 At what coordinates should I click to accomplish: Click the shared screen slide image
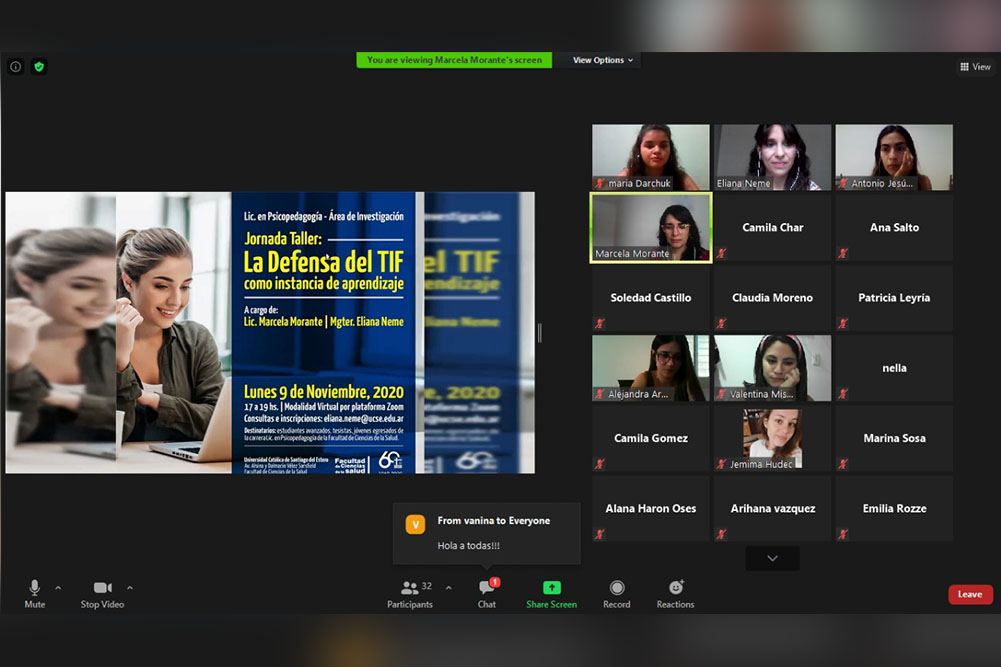coord(270,333)
